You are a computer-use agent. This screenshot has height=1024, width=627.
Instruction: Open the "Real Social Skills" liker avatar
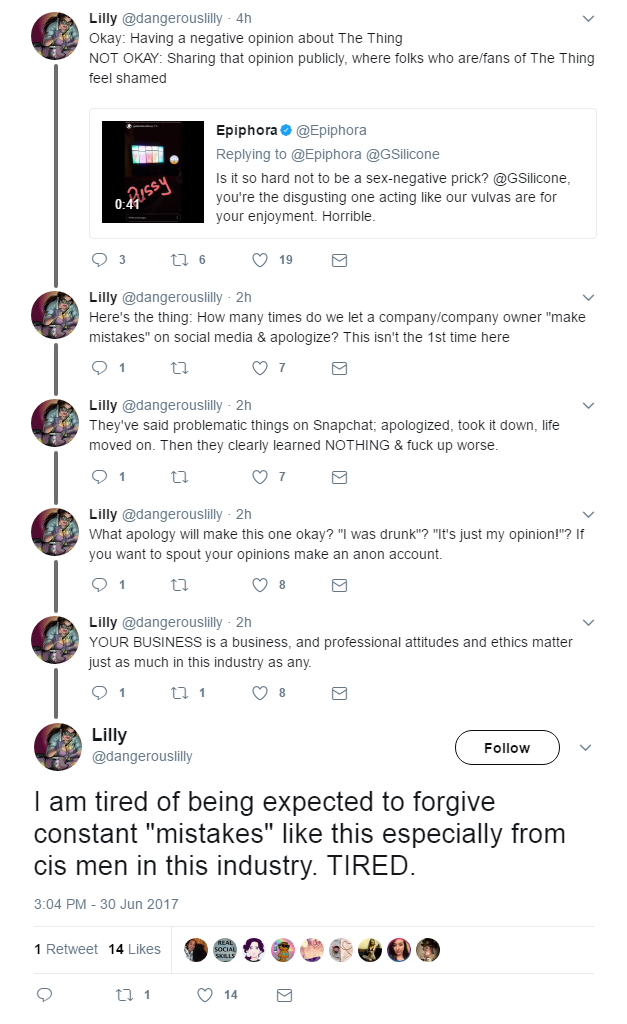click(225, 949)
